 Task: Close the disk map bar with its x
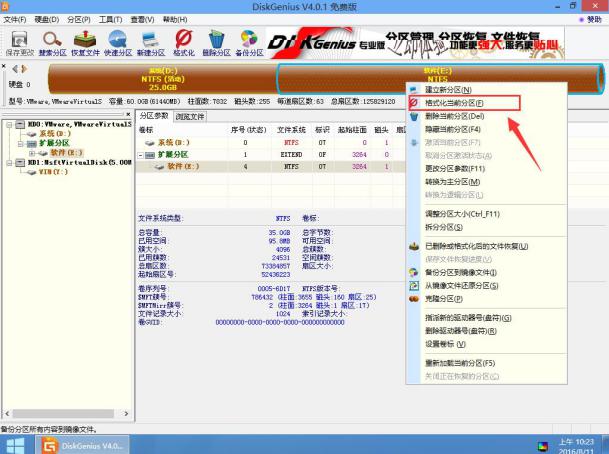pyautogui.click(x=3, y=66)
